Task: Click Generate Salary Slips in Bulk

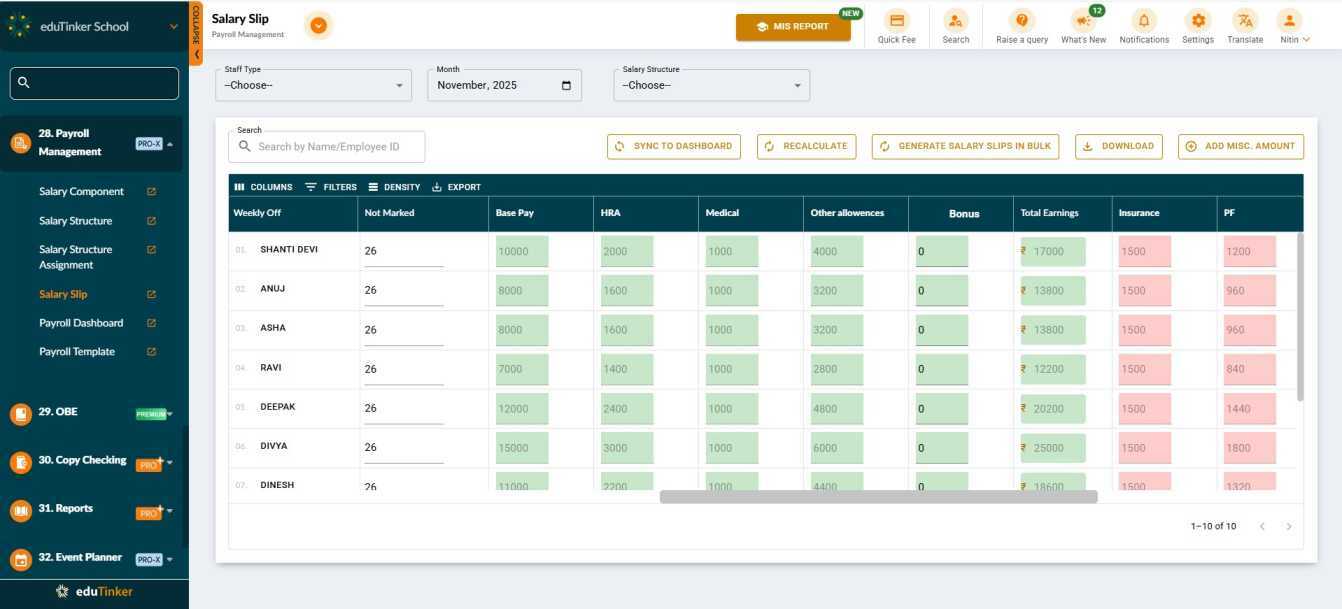Action: click(965, 146)
